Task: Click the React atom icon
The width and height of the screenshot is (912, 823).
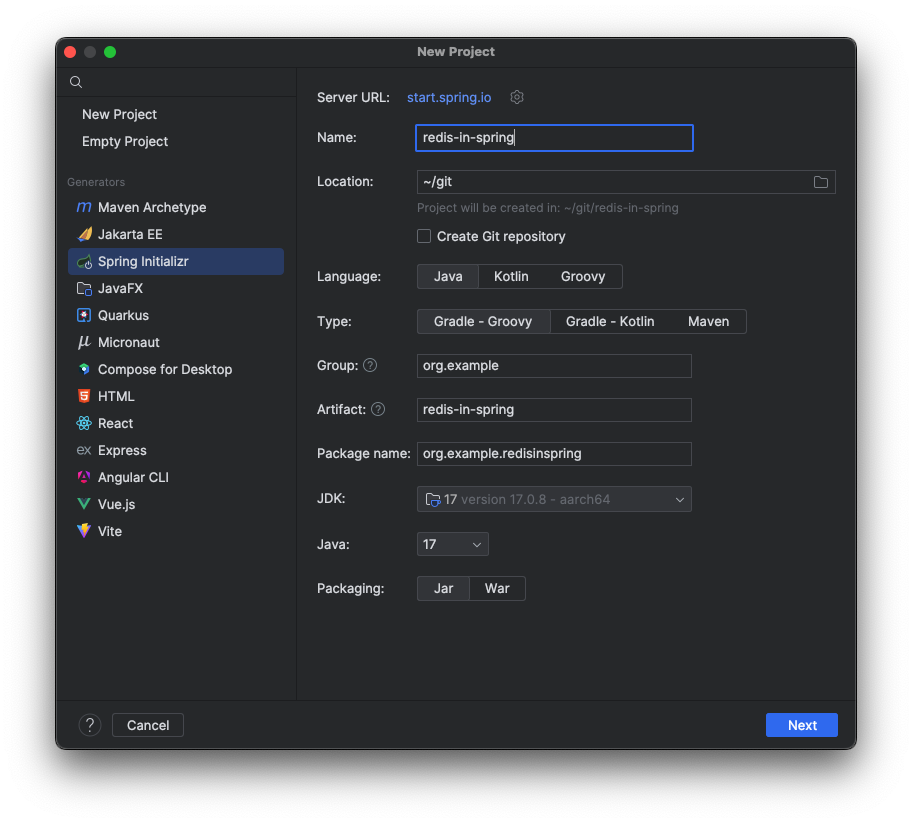Action: pos(84,423)
